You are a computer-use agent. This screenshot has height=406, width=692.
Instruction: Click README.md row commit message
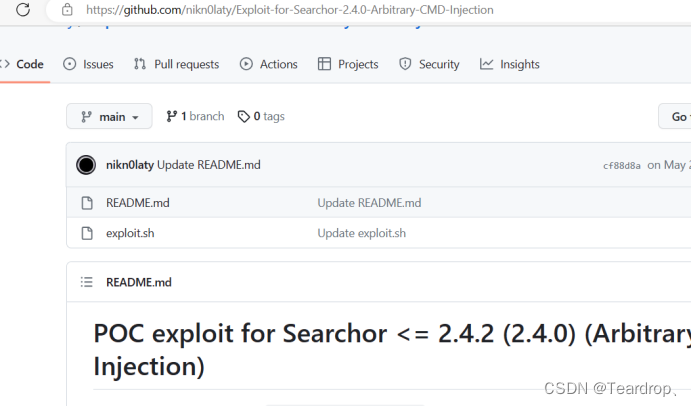pyautogui.click(x=369, y=203)
